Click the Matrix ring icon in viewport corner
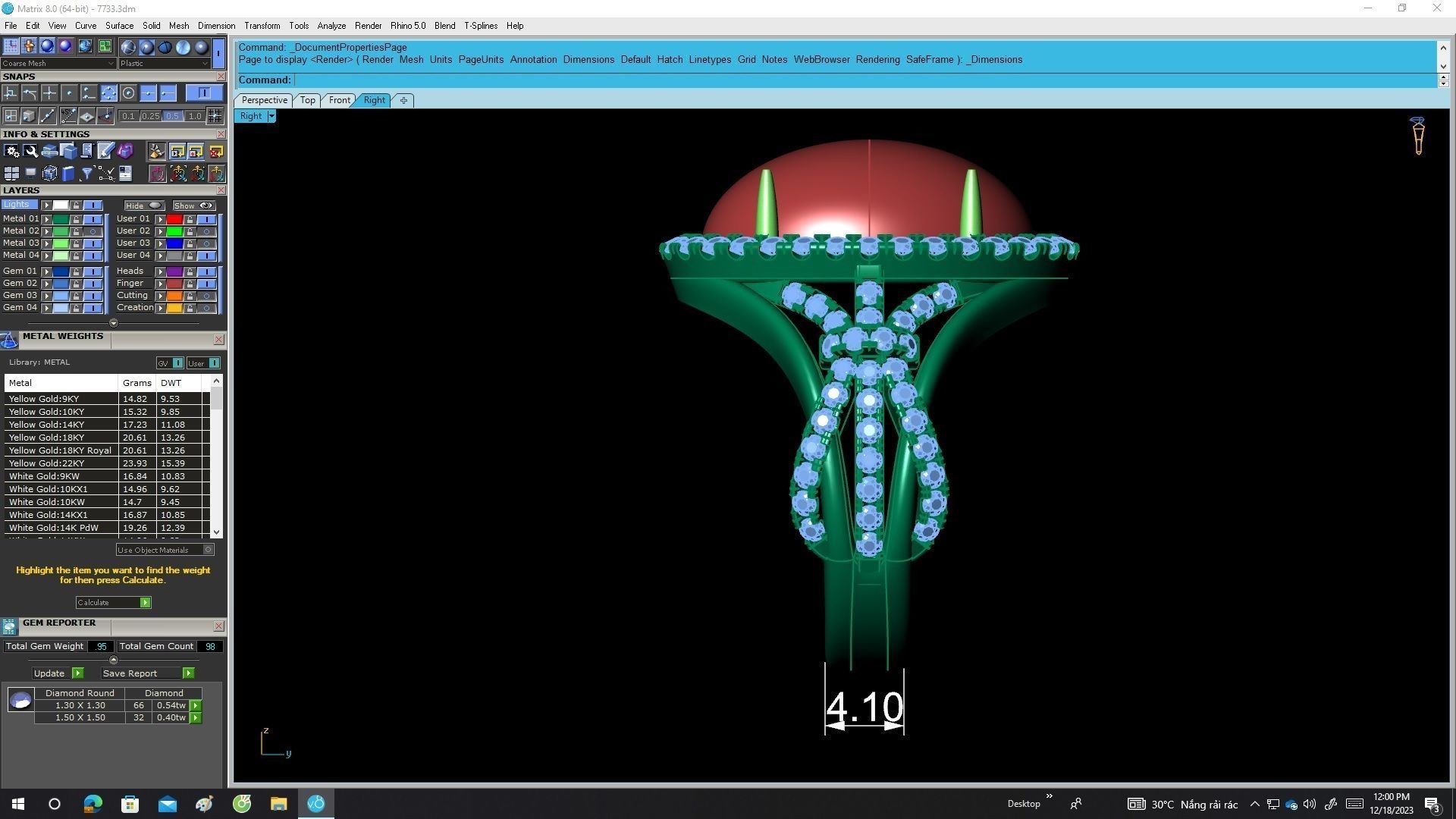 point(1417,136)
